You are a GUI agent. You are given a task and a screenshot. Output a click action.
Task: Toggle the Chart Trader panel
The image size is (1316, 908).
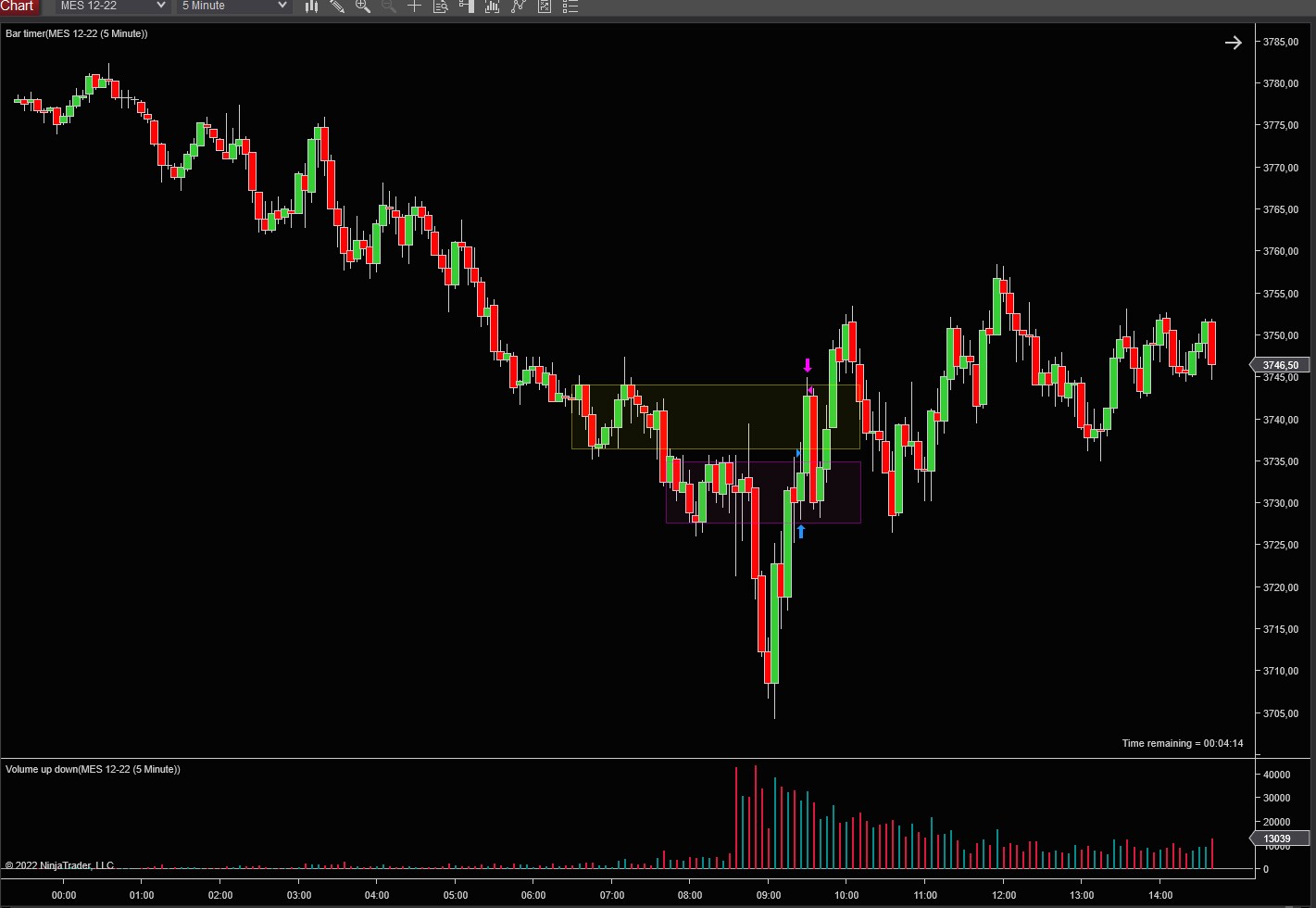467,6
